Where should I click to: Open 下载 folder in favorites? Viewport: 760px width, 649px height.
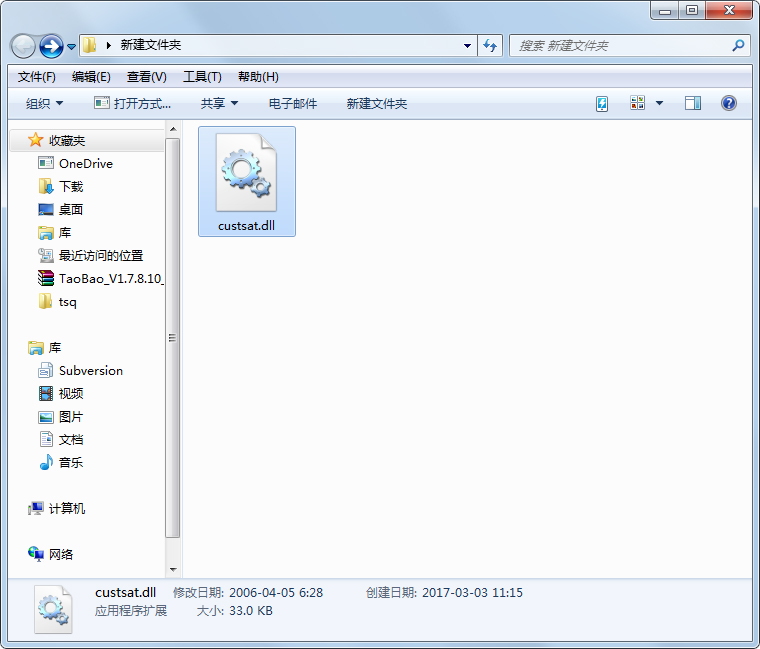(x=71, y=187)
